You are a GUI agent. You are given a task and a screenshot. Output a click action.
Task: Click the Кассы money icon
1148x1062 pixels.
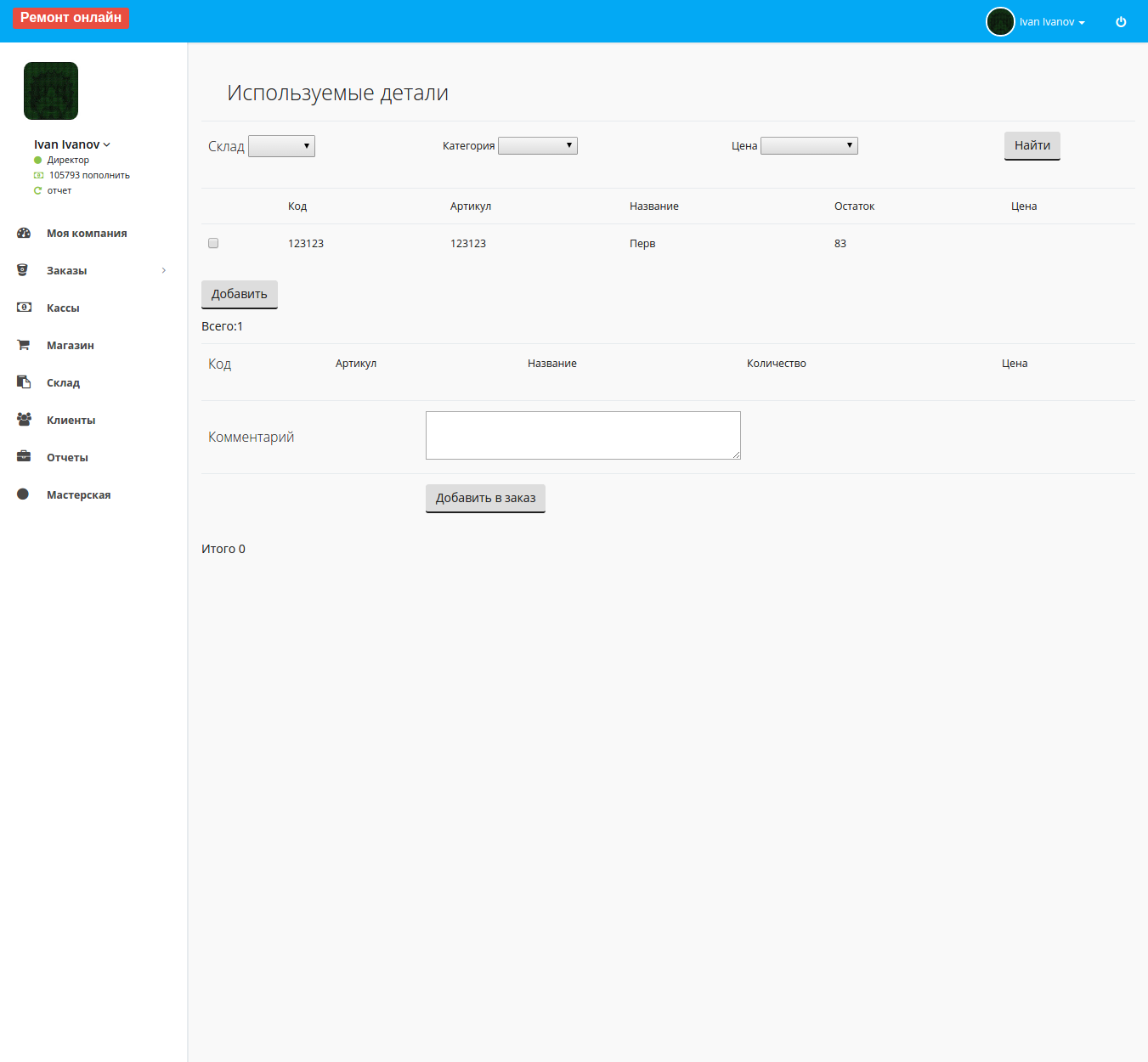tap(24, 308)
